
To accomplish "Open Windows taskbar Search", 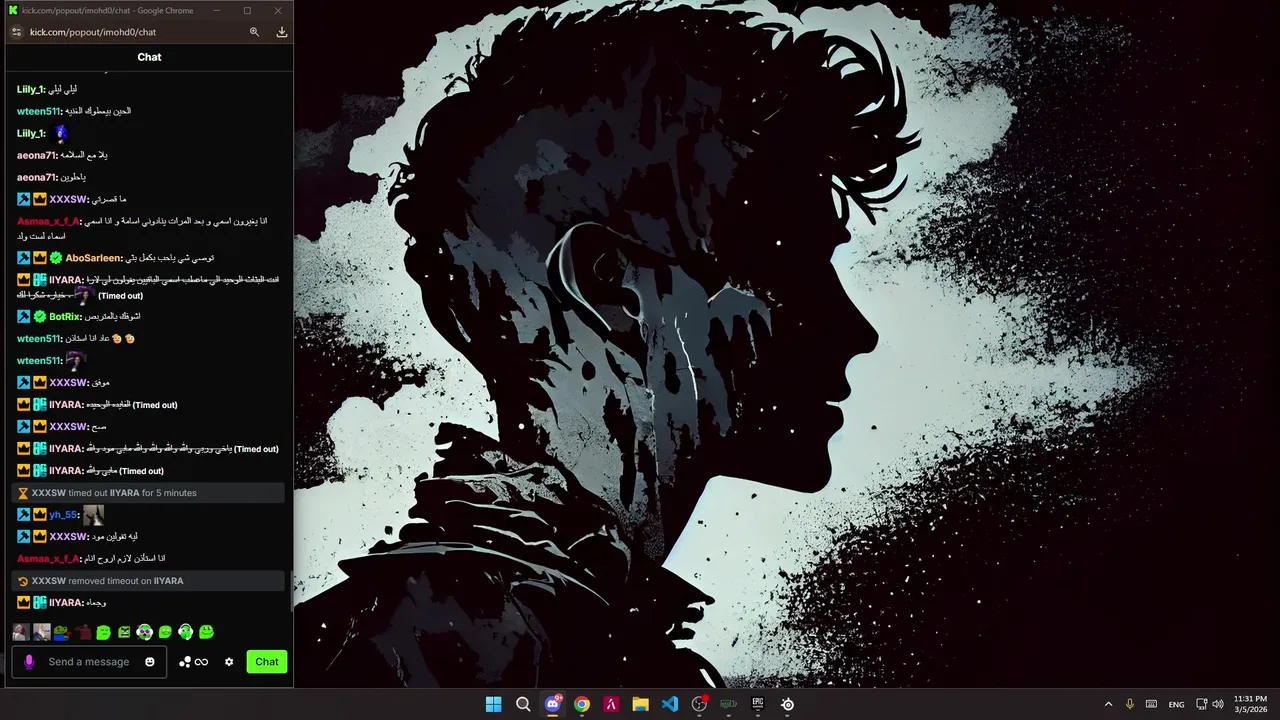I will click(x=523, y=704).
